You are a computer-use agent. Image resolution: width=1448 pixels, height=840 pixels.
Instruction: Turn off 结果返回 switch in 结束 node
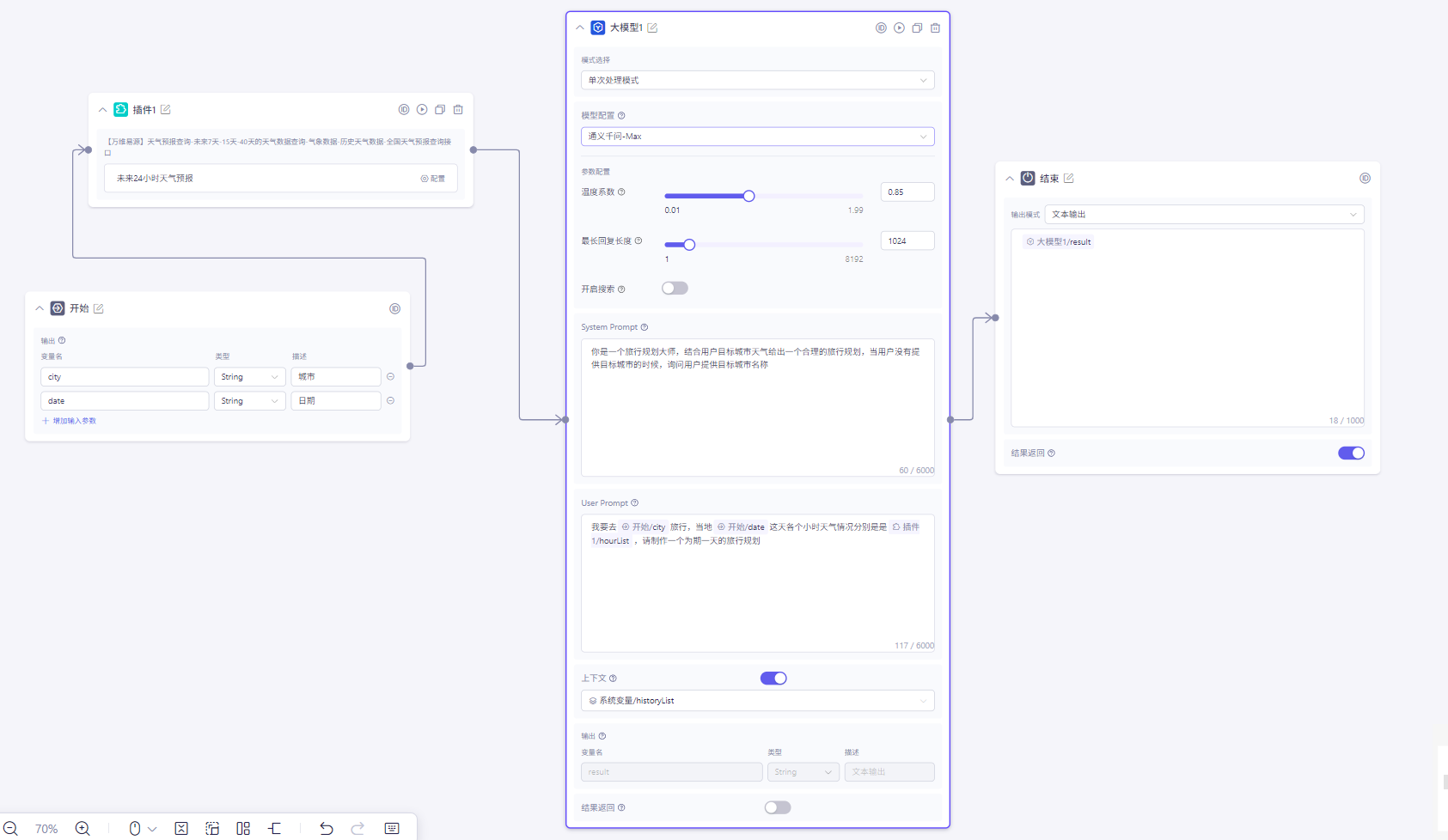[1351, 453]
